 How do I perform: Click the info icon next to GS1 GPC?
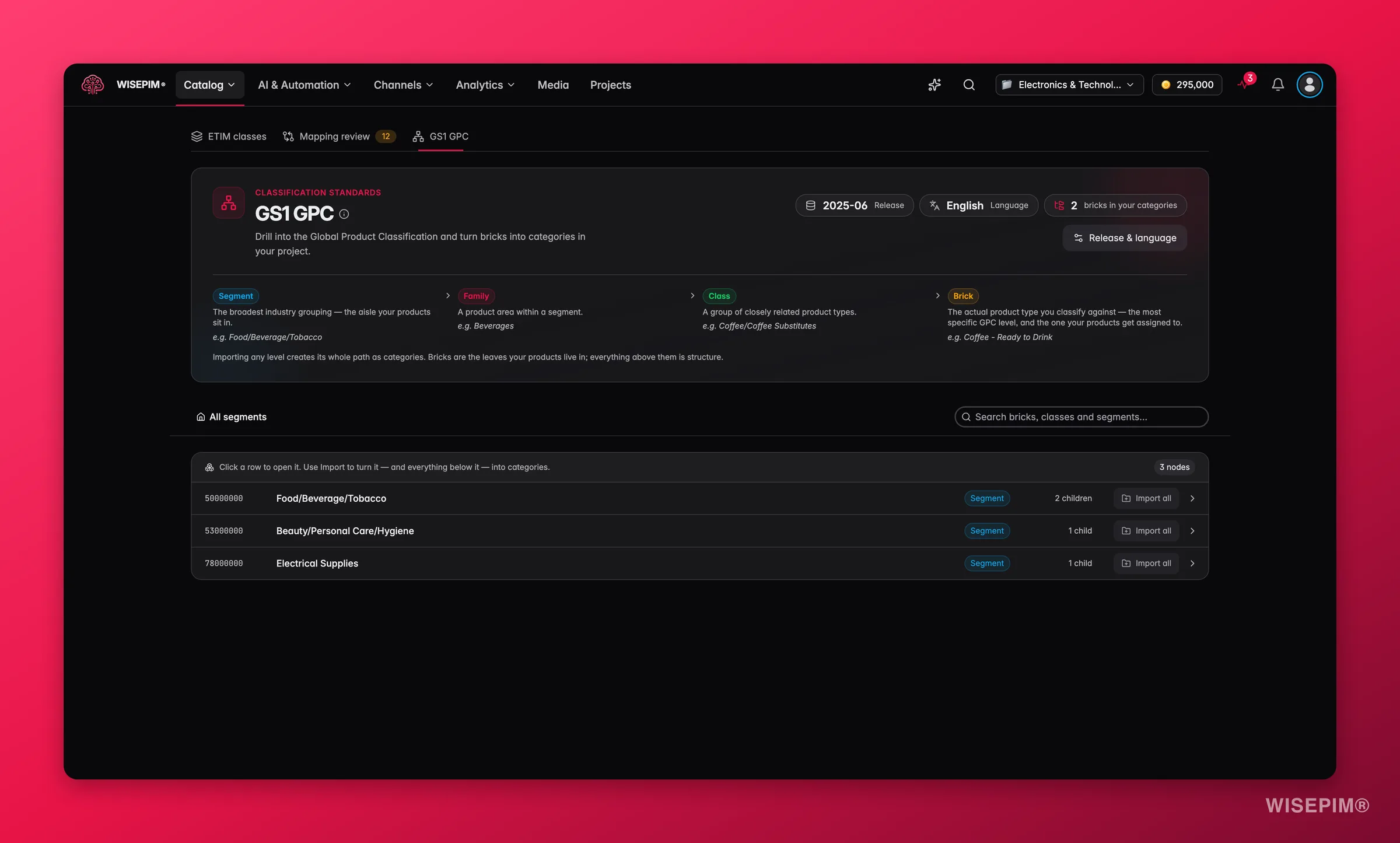pos(344,214)
